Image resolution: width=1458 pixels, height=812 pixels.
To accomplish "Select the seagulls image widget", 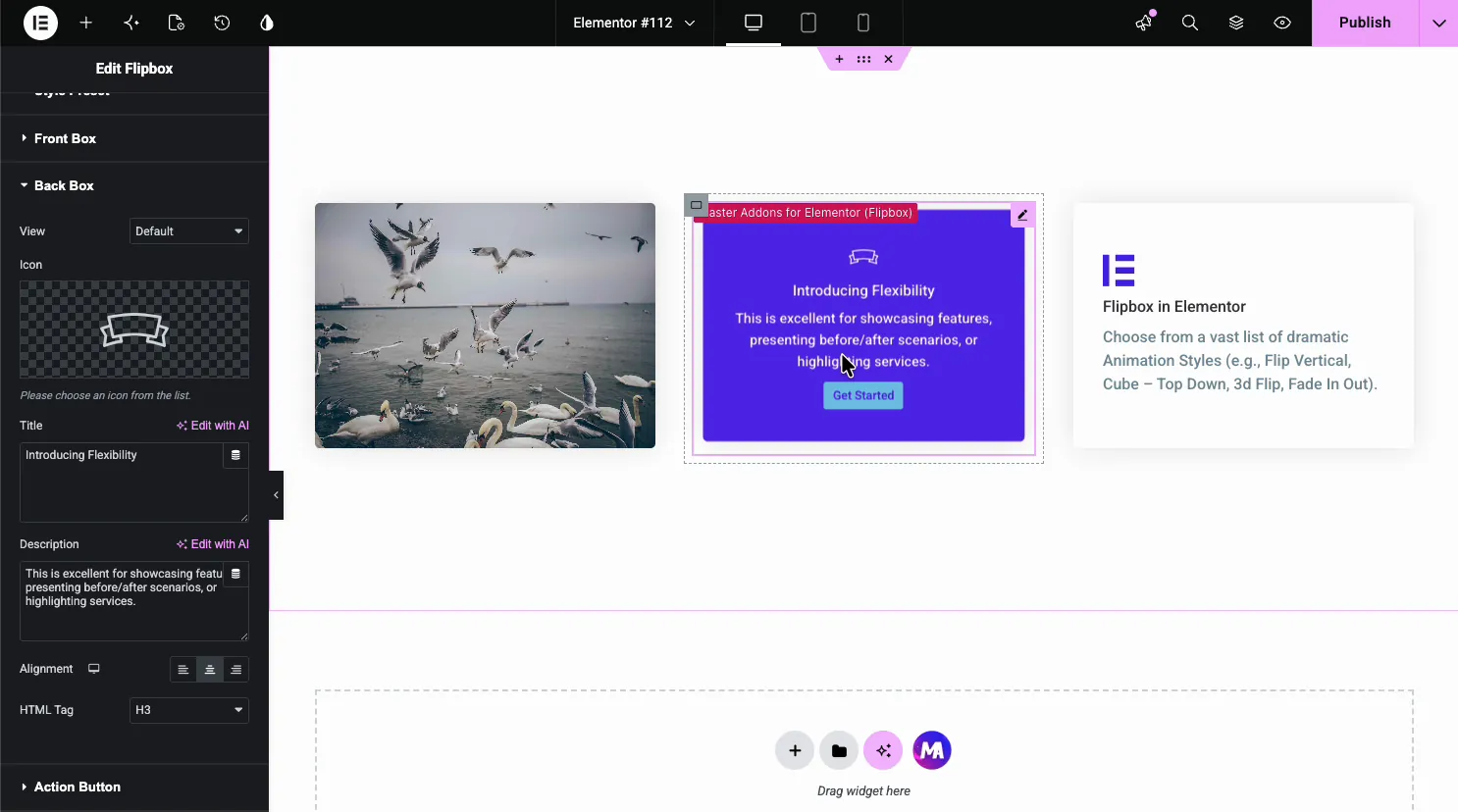I will tap(485, 326).
